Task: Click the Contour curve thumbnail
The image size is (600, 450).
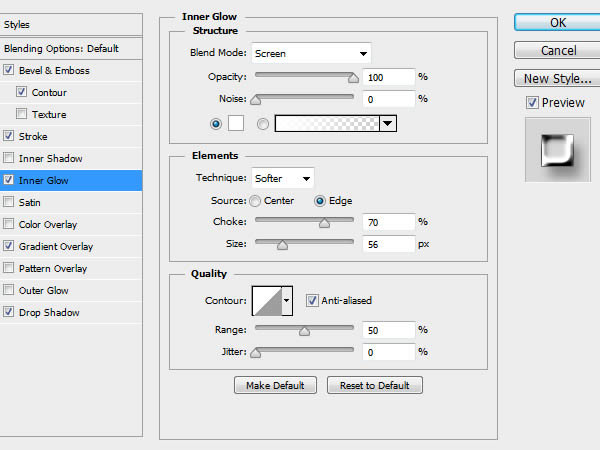Action: coord(267,301)
